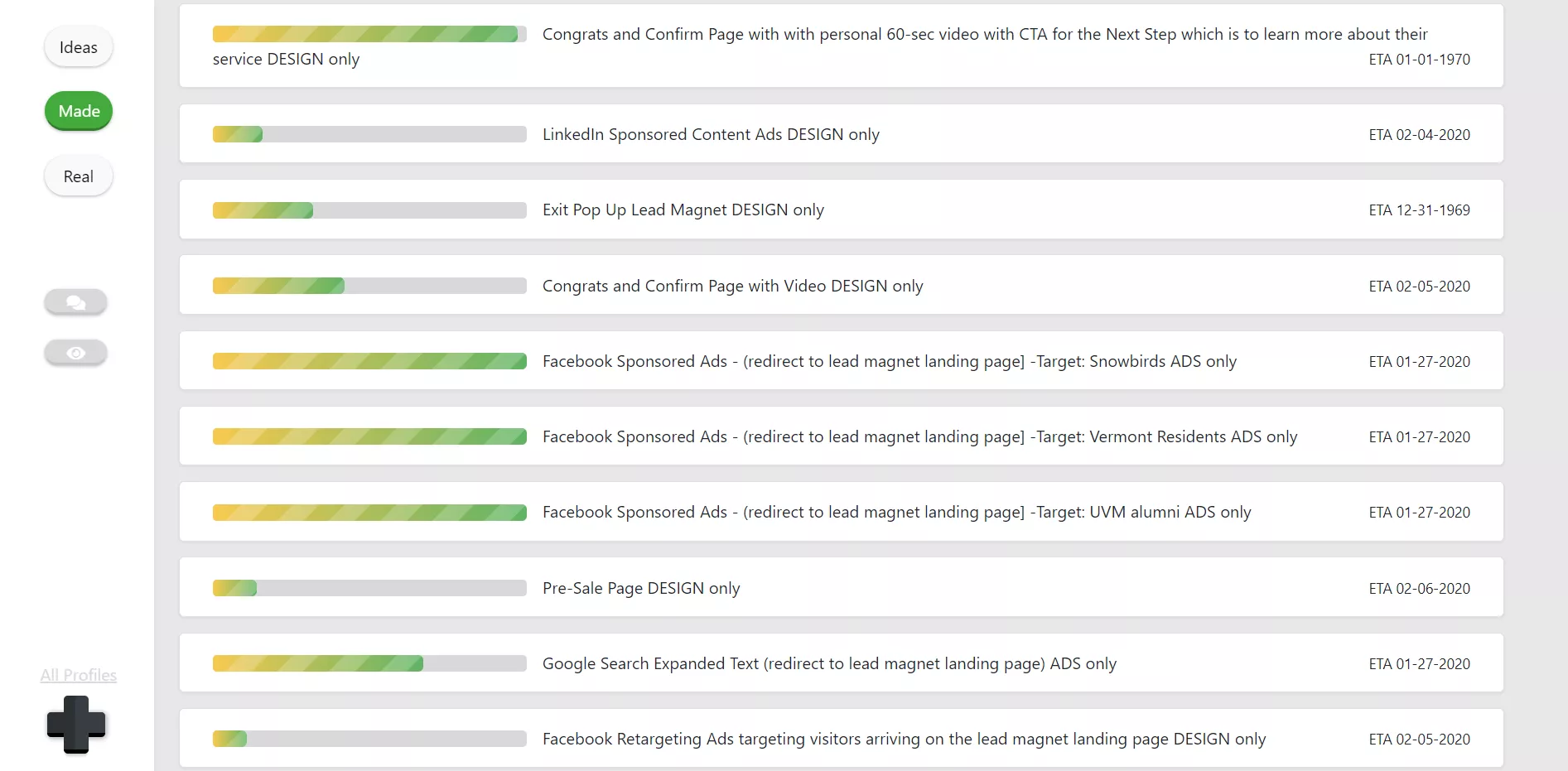Click the eye visibility icon in sidebar
This screenshot has width=1568, height=771.
(75, 352)
